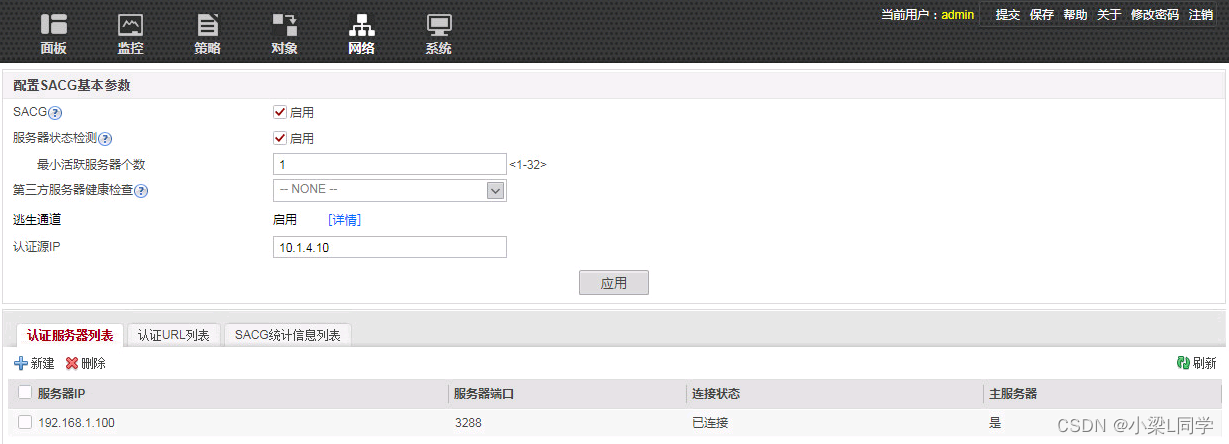Click the 保存 link in top bar
Viewport: 1229px width, 444px height.
click(x=1042, y=15)
